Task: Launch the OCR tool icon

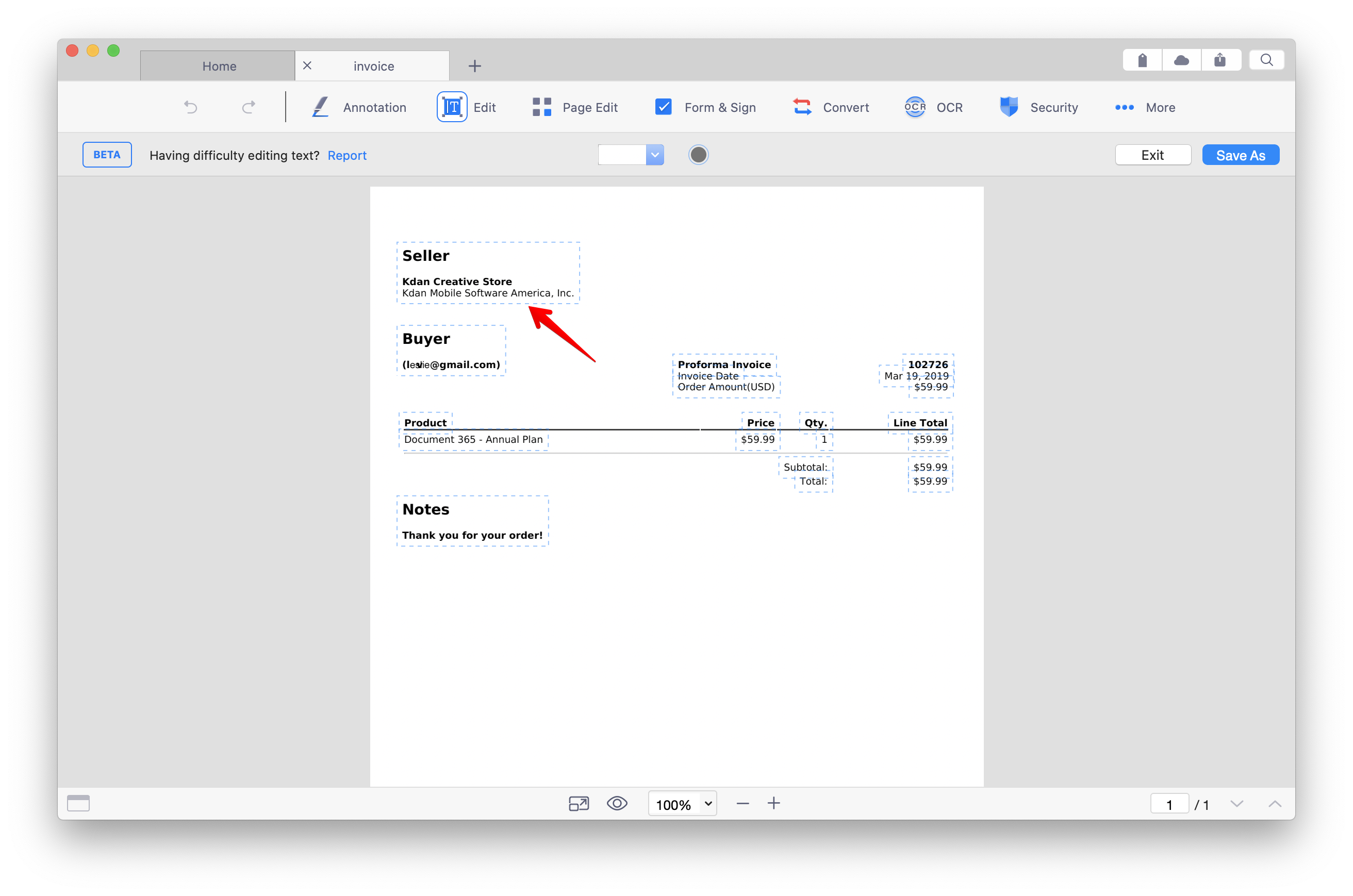Action: coord(915,107)
